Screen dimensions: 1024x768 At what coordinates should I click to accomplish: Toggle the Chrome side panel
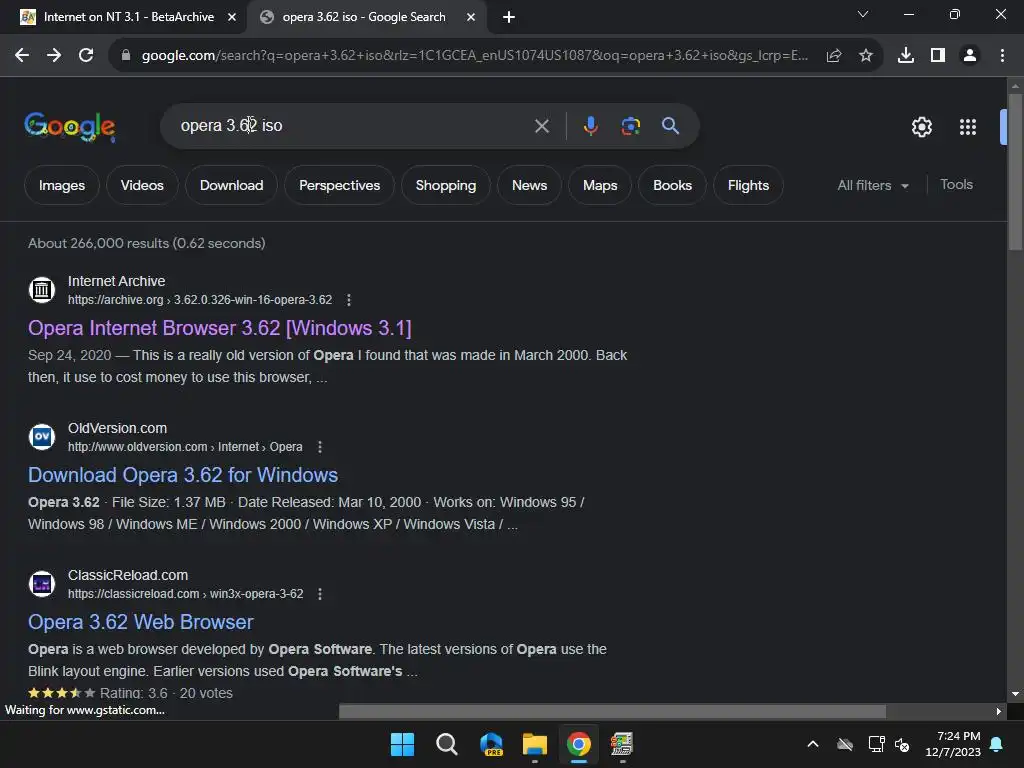click(938, 56)
